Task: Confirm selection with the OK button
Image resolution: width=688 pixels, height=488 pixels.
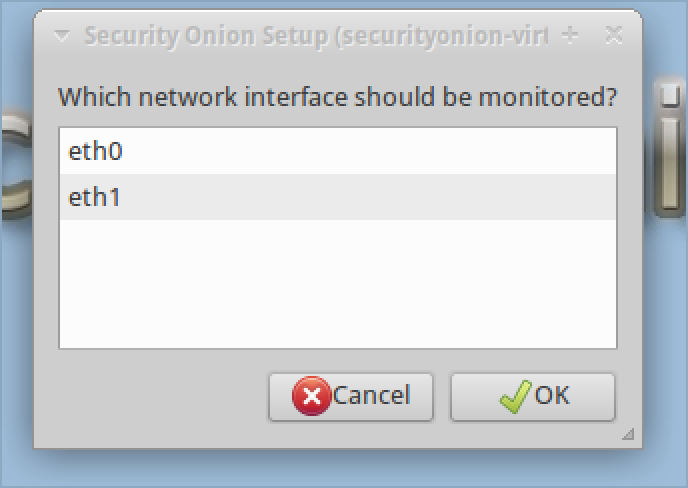Action: click(x=532, y=397)
